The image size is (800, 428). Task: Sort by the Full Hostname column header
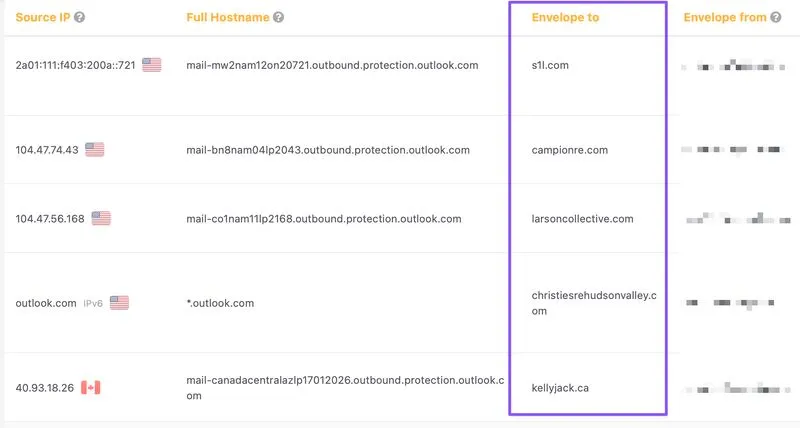click(x=228, y=17)
